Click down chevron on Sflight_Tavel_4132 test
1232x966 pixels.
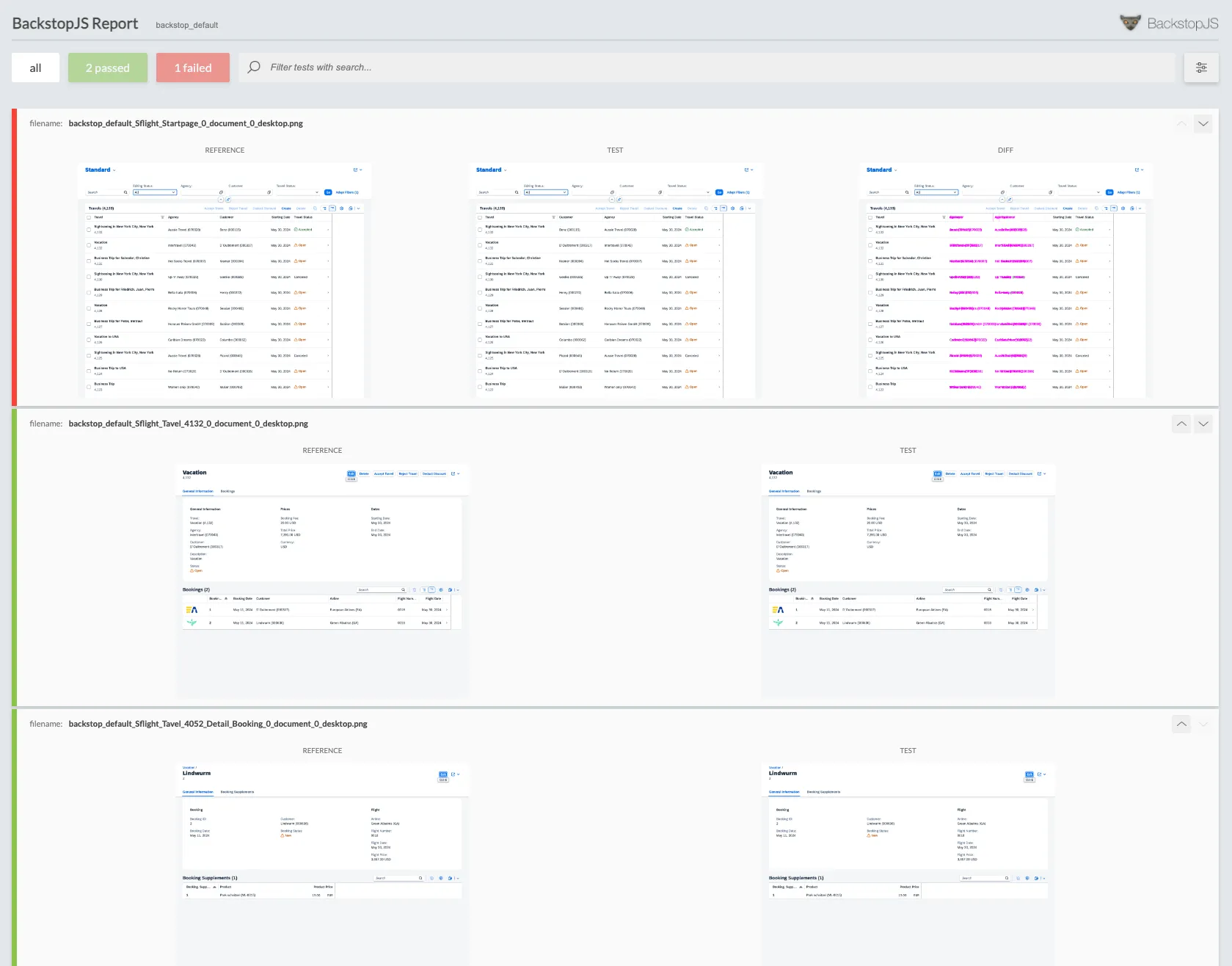1203,424
